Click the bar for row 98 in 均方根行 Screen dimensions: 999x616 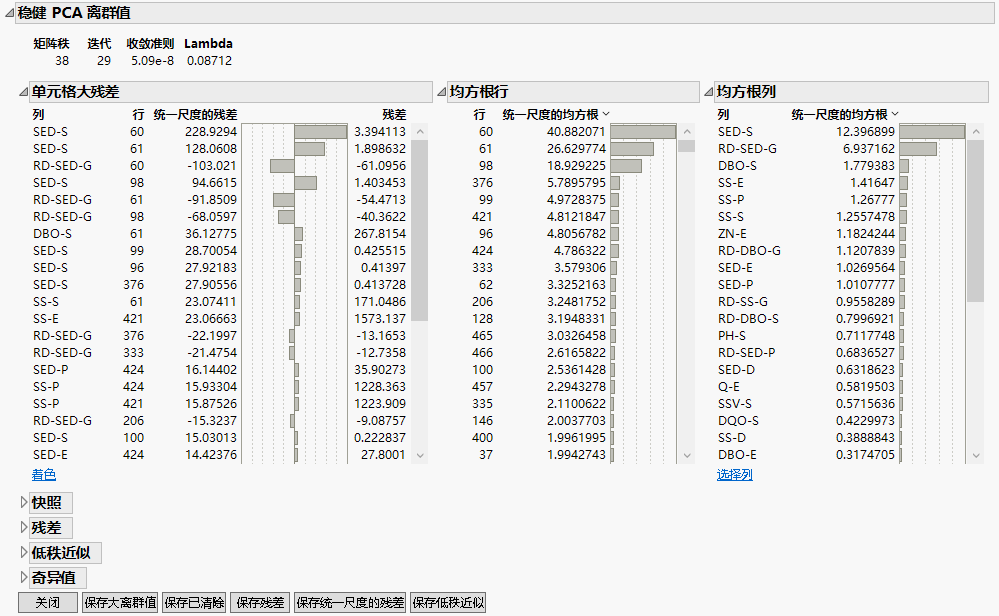click(x=626, y=166)
